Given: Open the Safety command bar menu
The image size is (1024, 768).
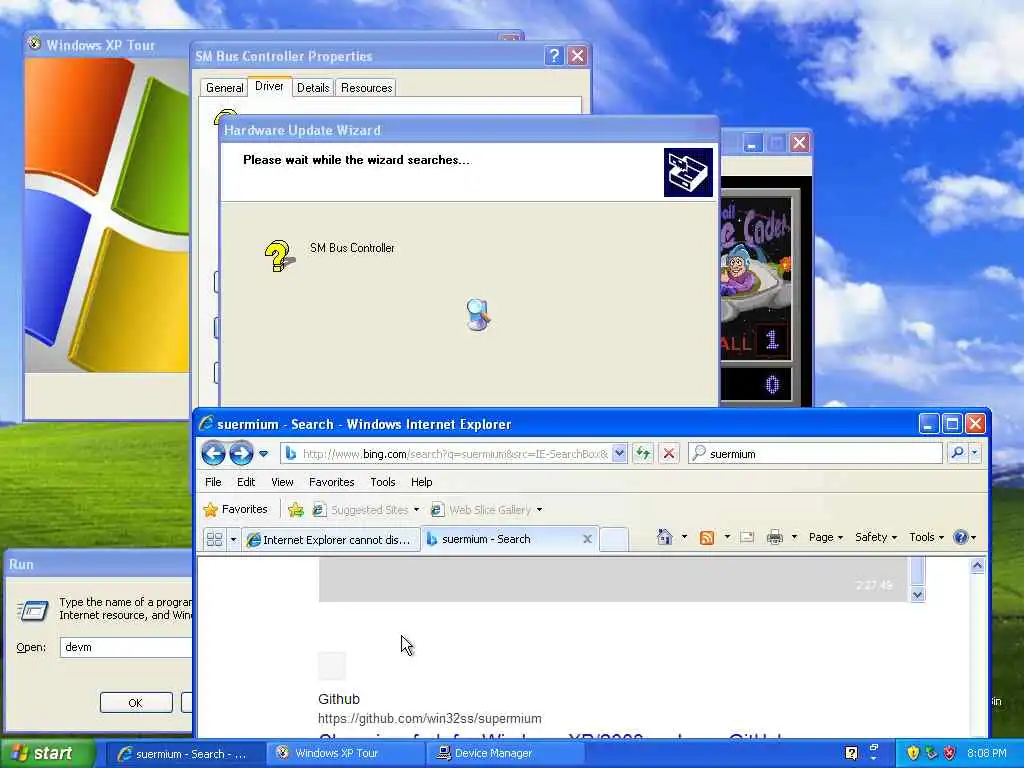Looking at the screenshot, I should (x=876, y=537).
